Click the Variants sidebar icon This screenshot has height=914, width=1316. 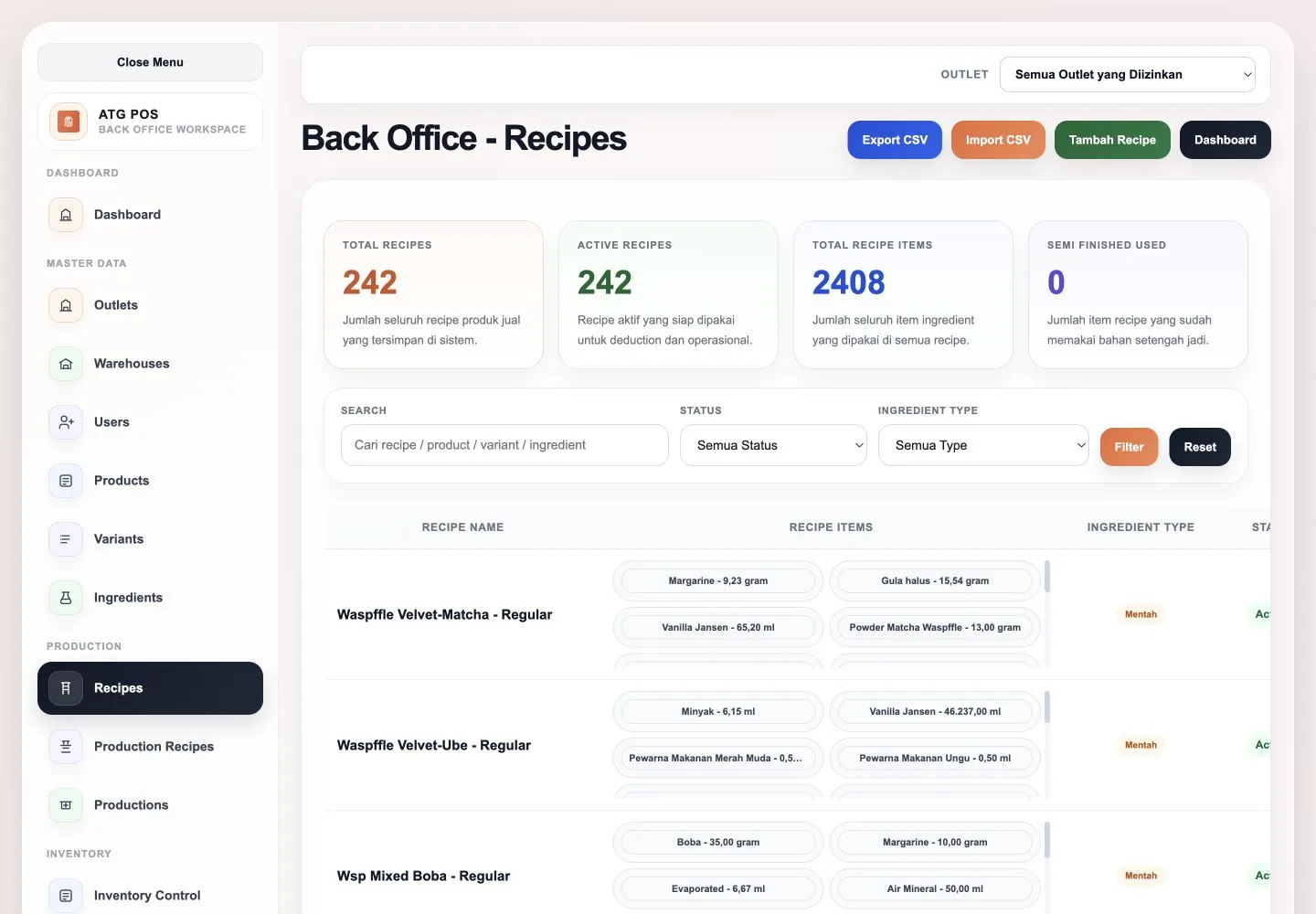point(66,539)
